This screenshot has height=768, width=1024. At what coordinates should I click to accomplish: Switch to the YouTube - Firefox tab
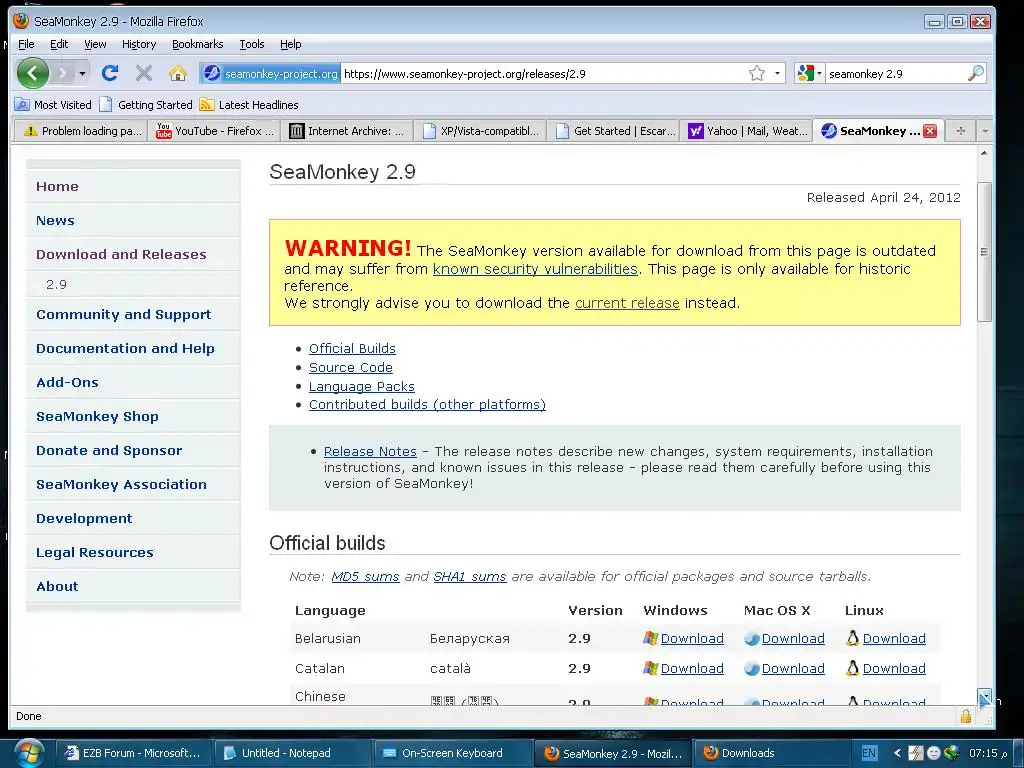point(215,131)
